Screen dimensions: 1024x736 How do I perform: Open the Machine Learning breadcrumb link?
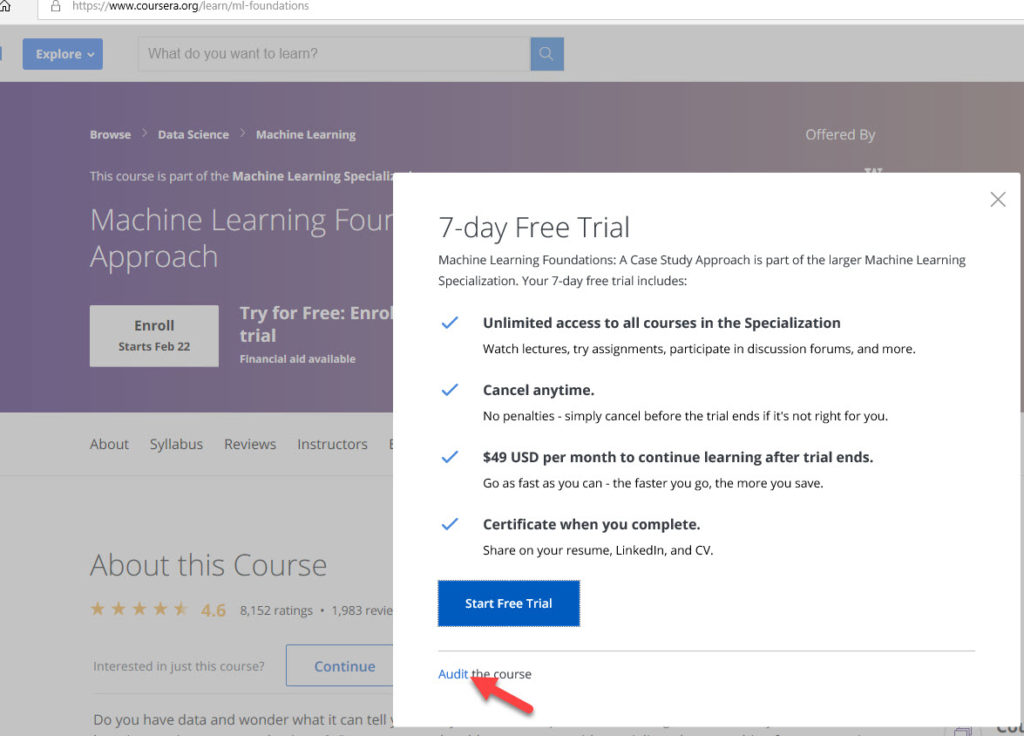coord(306,135)
